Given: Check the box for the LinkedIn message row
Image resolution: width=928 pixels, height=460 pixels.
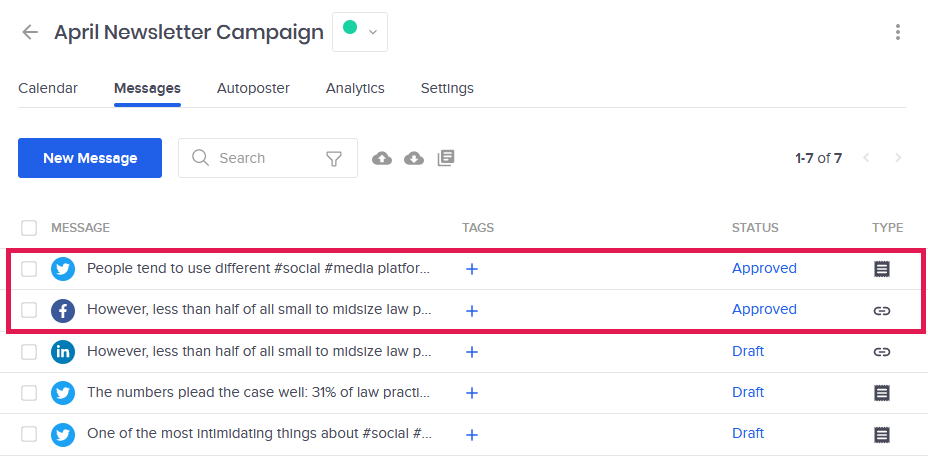Looking at the screenshot, I should click(x=28, y=352).
